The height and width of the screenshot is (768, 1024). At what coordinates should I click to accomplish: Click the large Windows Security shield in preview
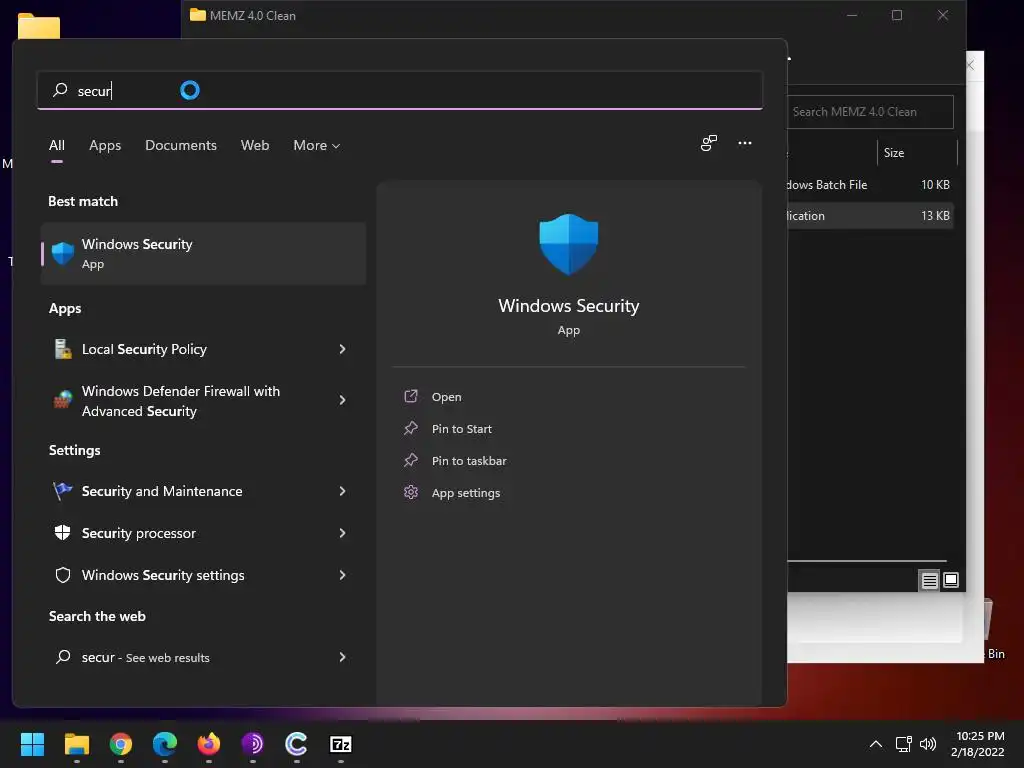click(x=568, y=244)
